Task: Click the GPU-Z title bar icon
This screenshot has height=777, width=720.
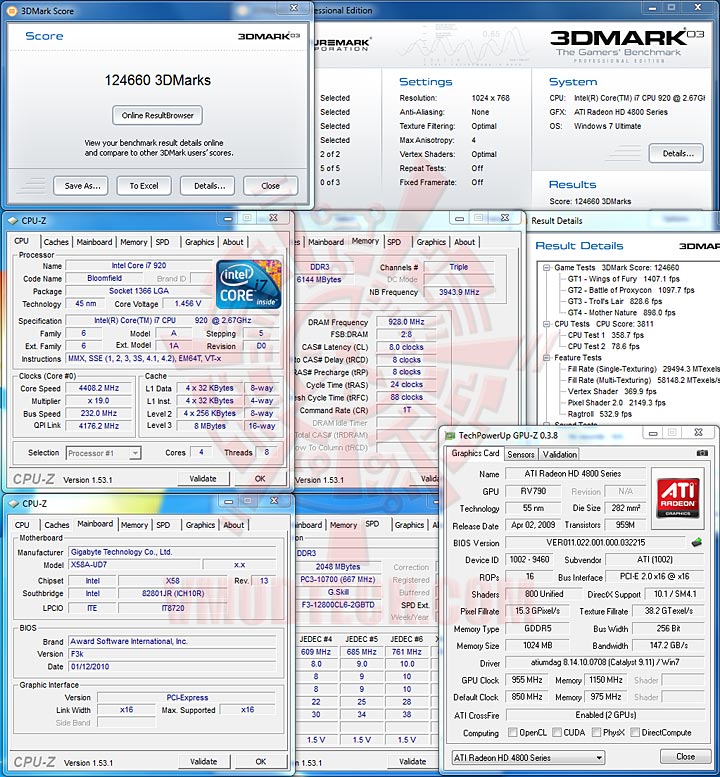Action: pyautogui.click(x=450, y=436)
